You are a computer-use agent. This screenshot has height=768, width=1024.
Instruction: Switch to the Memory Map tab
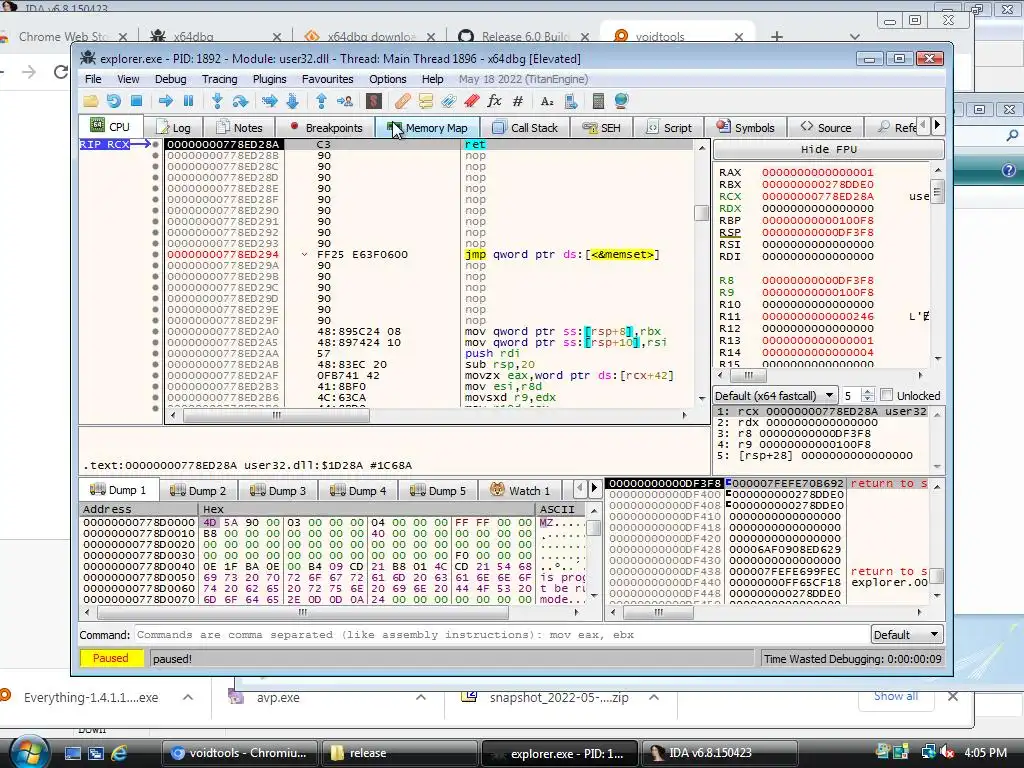[428, 127]
